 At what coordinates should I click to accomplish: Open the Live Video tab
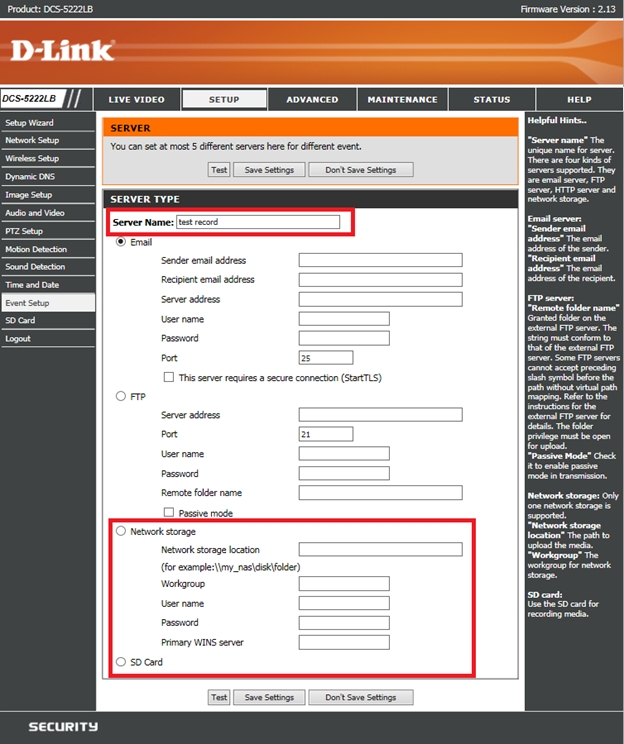point(136,100)
